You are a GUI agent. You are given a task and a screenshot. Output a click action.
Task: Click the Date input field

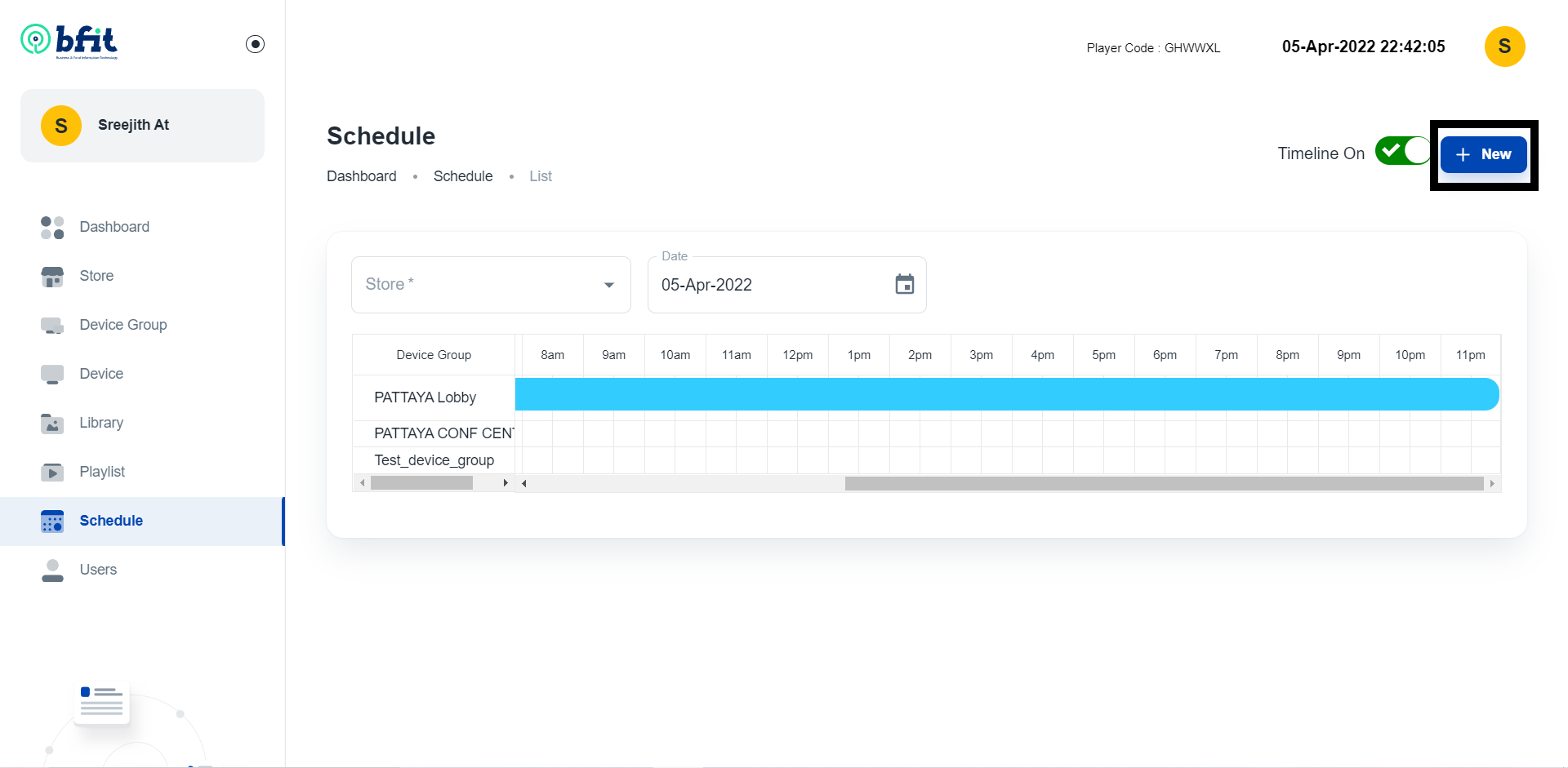[x=772, y=285]
